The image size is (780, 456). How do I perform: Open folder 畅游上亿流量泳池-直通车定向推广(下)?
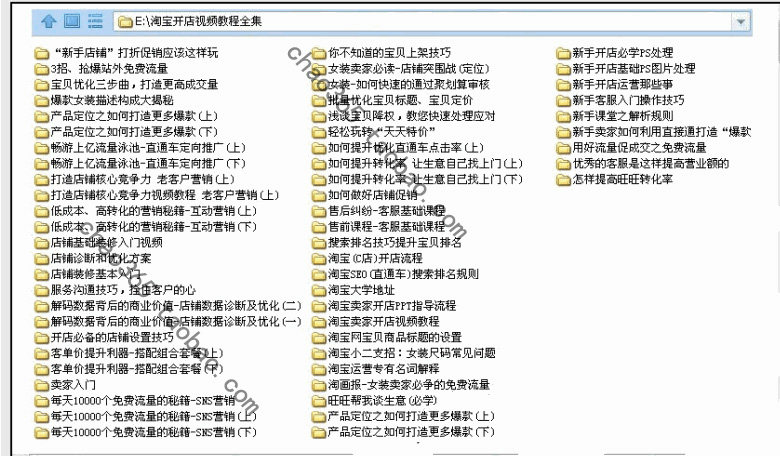pos(140,164)
